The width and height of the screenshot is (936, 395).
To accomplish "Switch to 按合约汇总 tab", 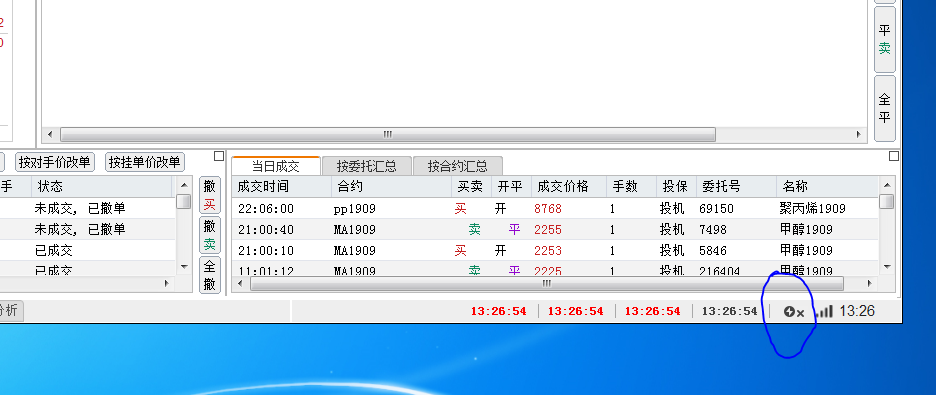I will (458, 166).
